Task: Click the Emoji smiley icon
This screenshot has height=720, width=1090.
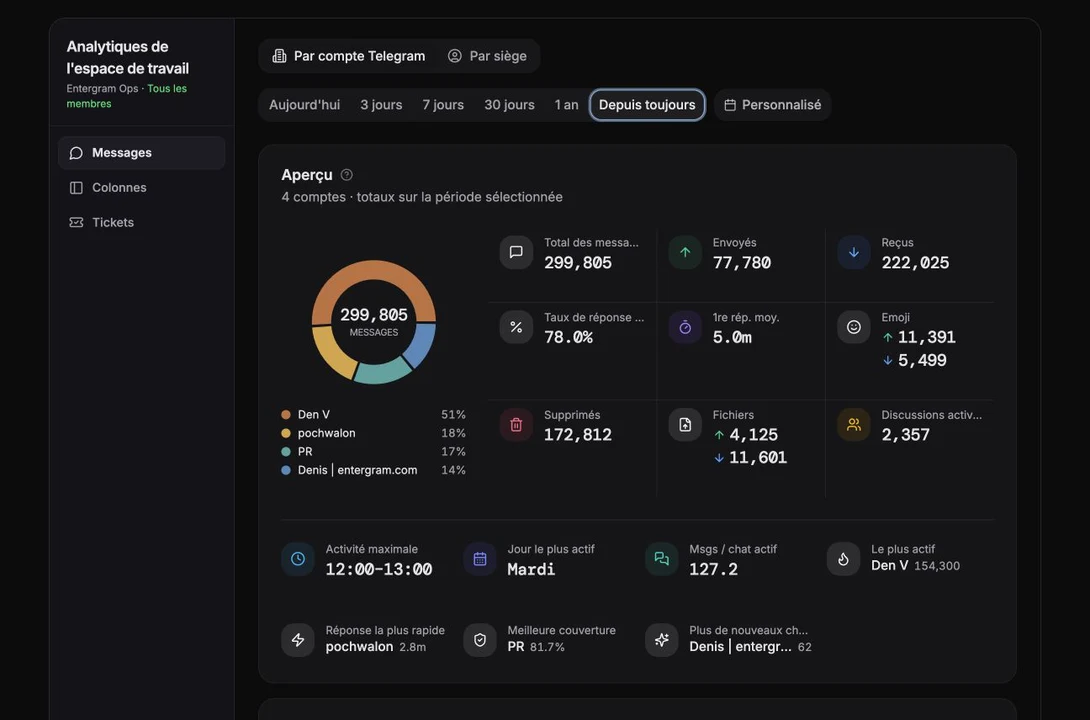Action: click(x=854, y=327)
